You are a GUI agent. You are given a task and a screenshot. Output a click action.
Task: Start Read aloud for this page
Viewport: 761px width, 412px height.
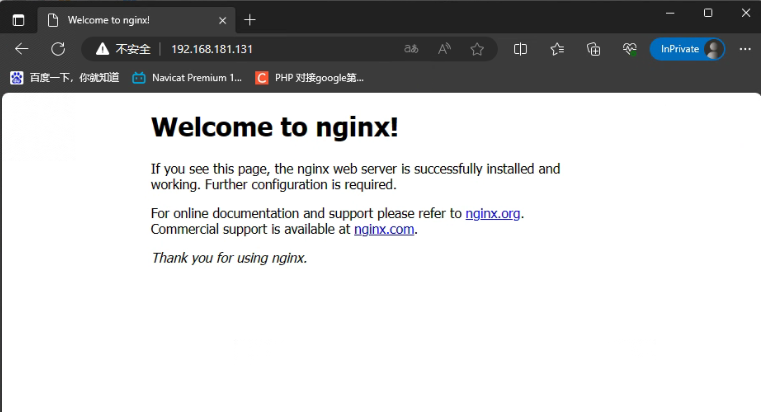pos(444,49)
